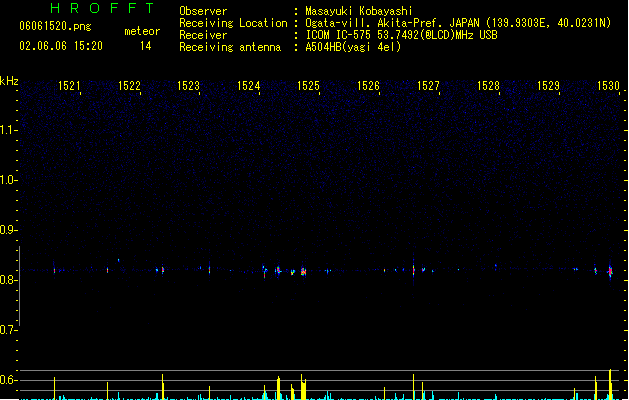629x400 pixels.
Task: Click the 1526 time axis marker
Action: (368, 86)
